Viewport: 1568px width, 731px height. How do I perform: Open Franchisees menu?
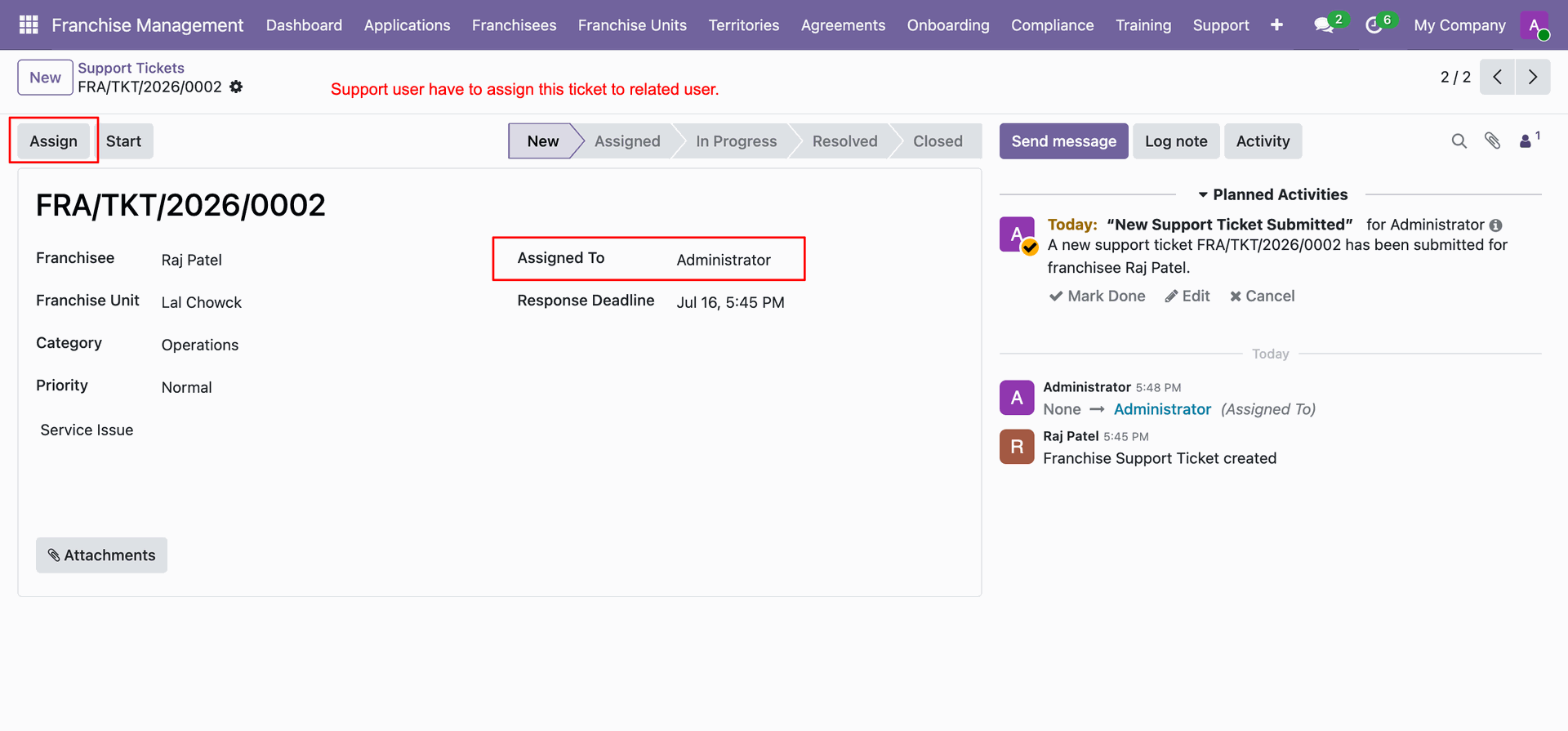click(x=514, y=25)
